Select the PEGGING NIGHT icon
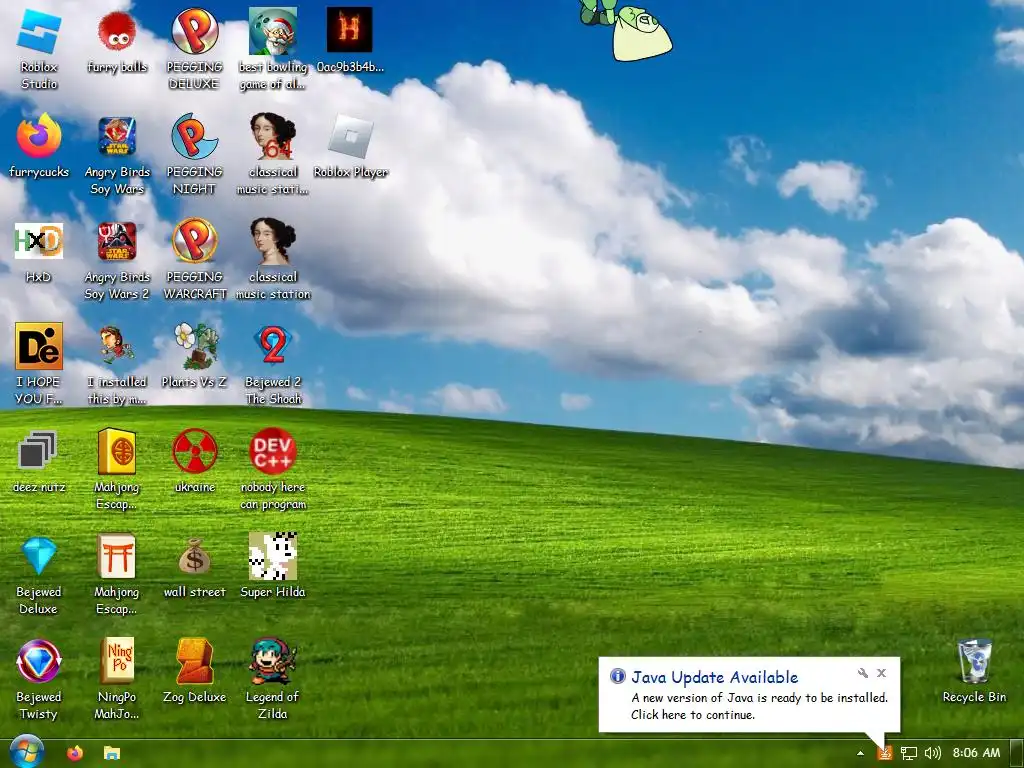Image resolution: width=1024 pixels, height=768 pixels. tap(195, 154)
